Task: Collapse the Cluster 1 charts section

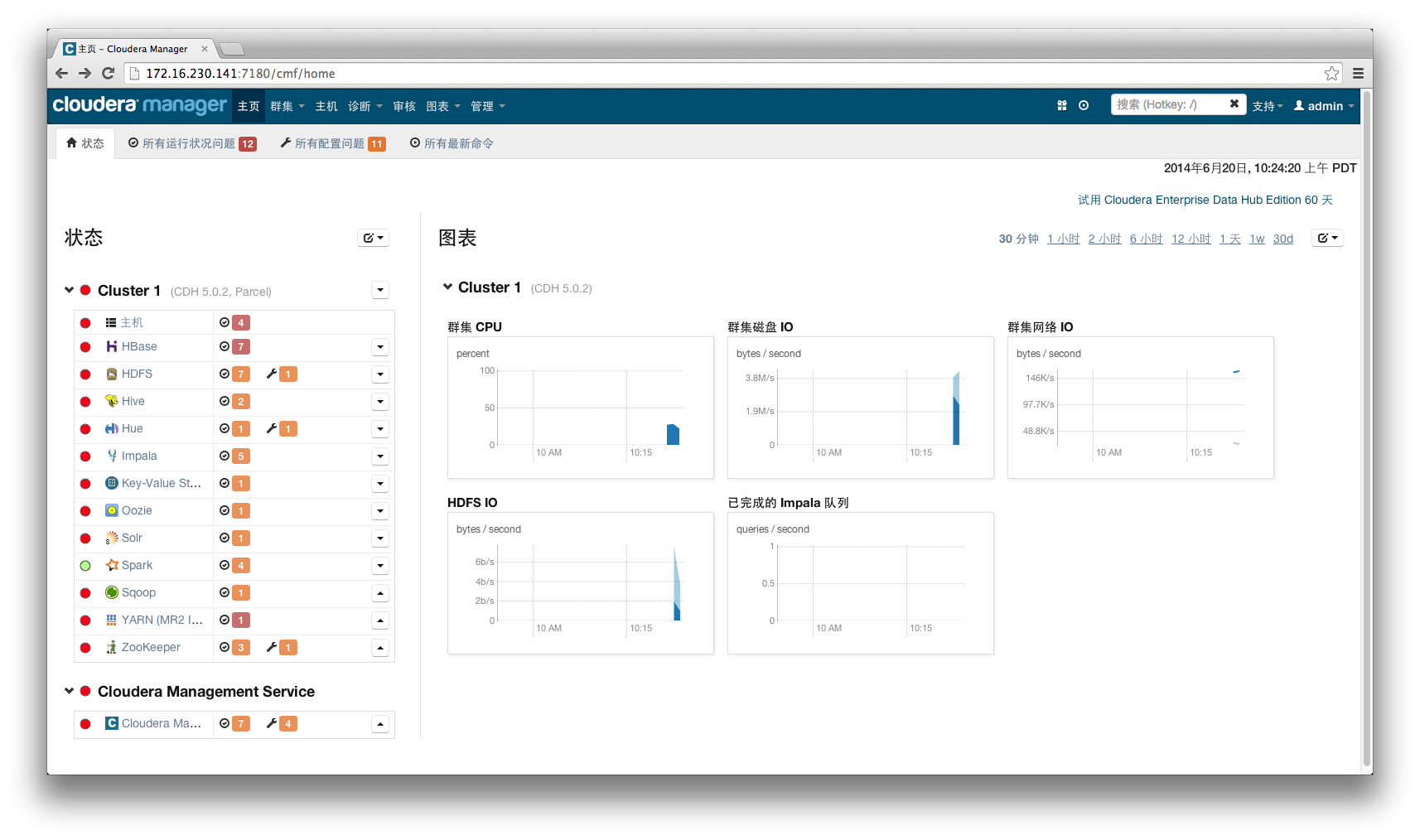Action: [x=448, y=287]
